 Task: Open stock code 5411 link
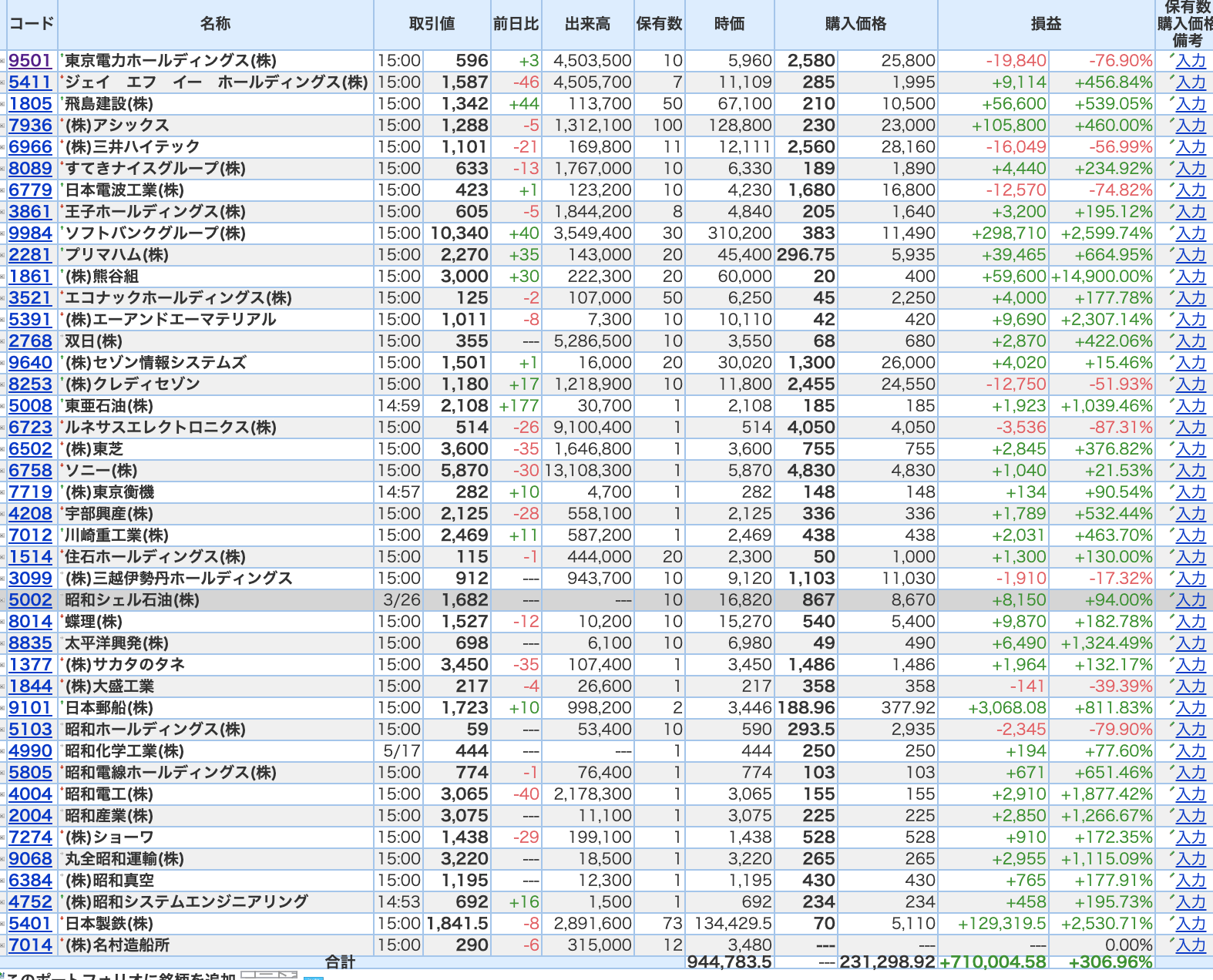(x=30, y=82)
